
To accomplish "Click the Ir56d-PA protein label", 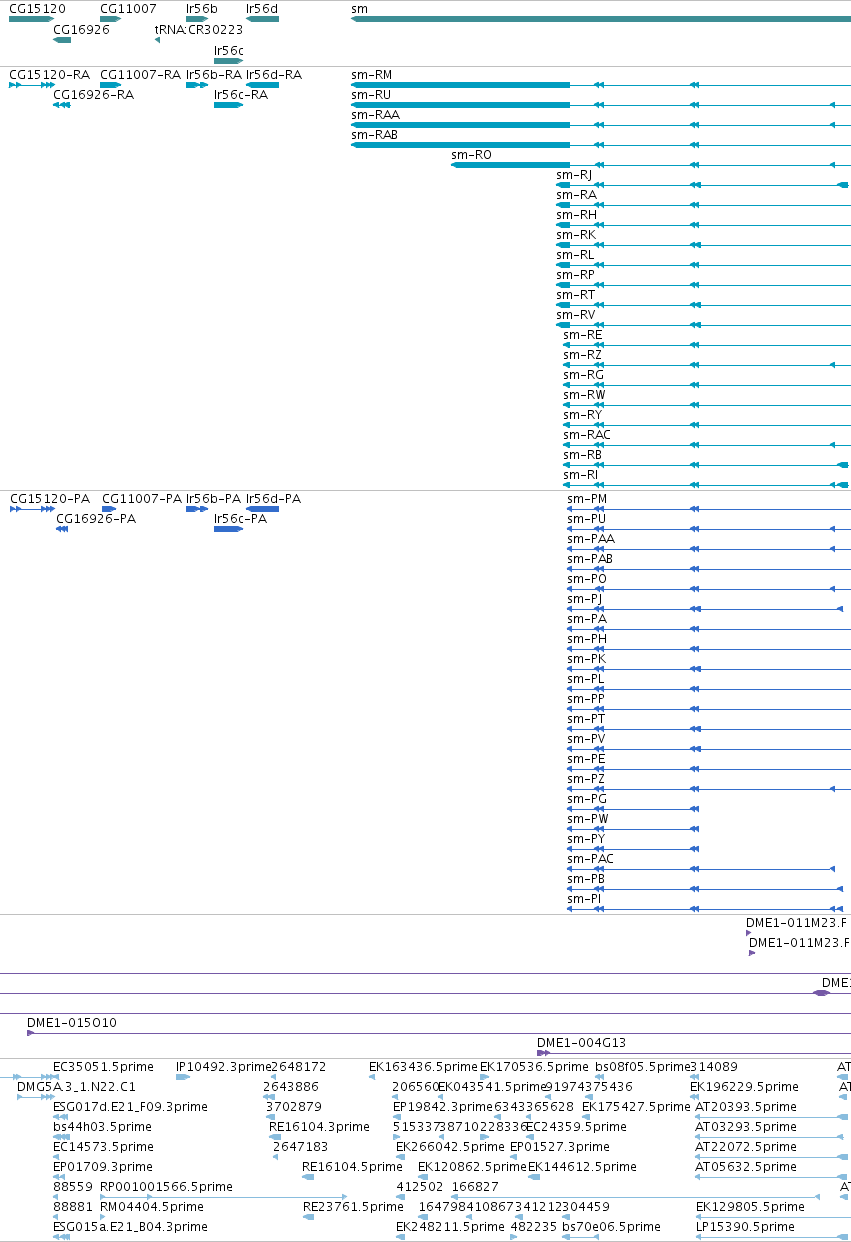I will click(x=273, y=499).
